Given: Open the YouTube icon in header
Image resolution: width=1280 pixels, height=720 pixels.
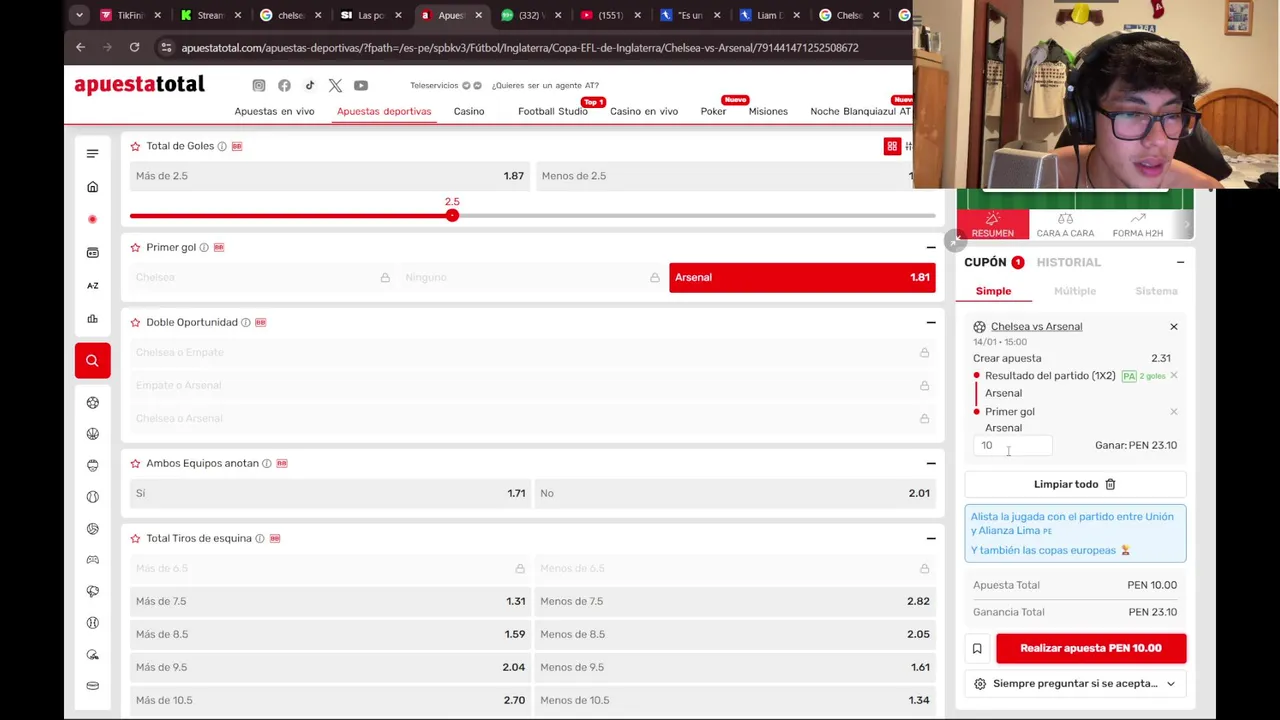Looking at the screenshot, I should click(361, 86).
